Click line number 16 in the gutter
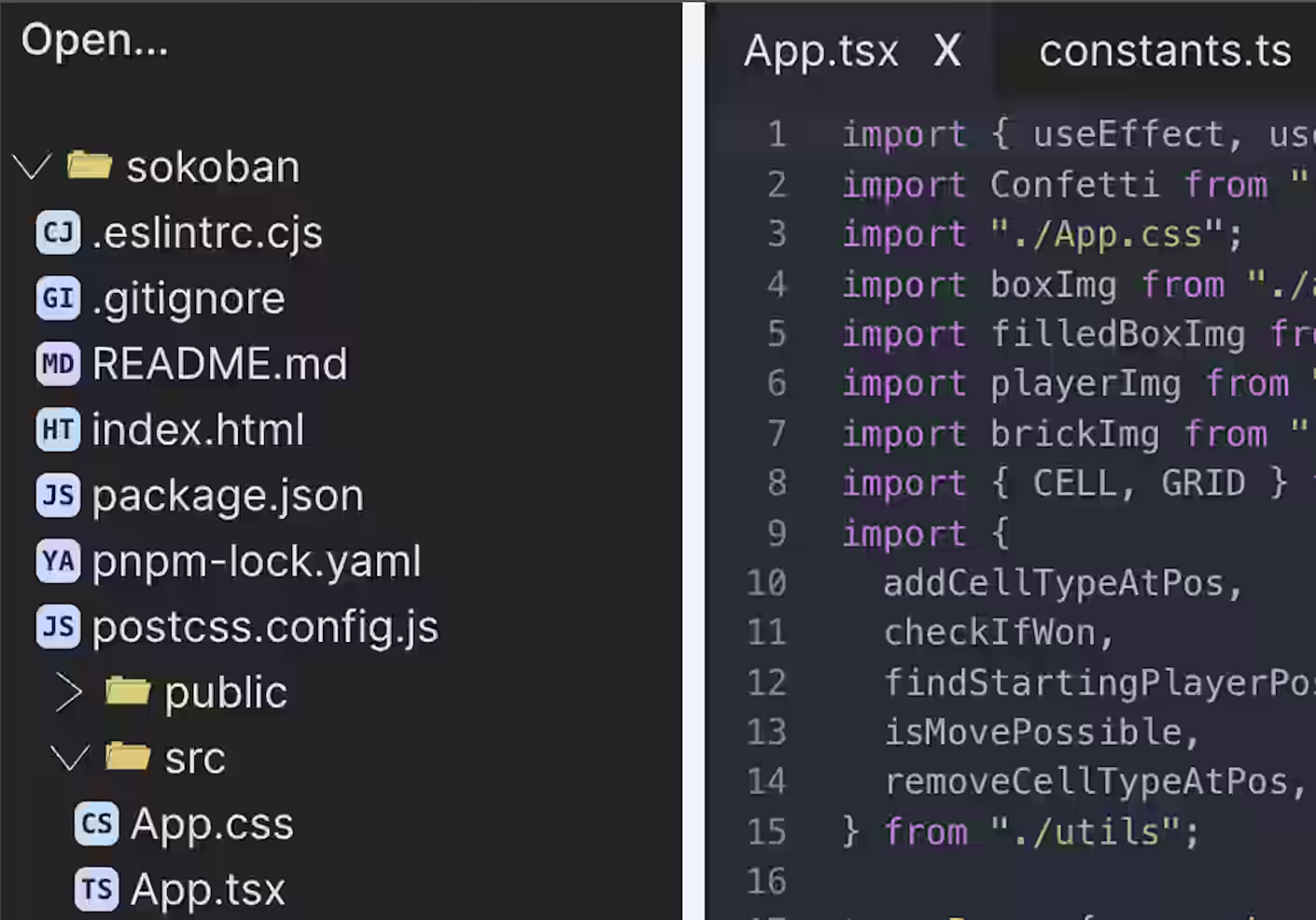 (x=766, y=881)
